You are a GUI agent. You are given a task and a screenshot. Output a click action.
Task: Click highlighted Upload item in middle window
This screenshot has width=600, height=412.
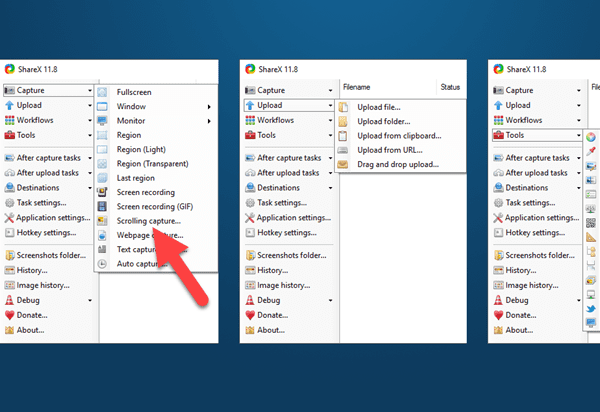pos(289,105)
